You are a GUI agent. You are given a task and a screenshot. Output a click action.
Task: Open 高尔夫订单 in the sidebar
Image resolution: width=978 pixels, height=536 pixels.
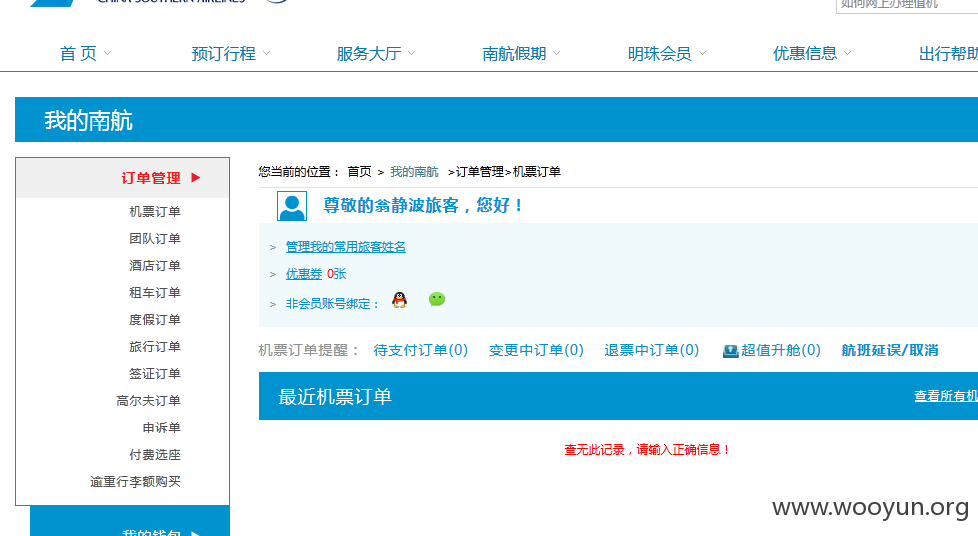coord(148,401)
